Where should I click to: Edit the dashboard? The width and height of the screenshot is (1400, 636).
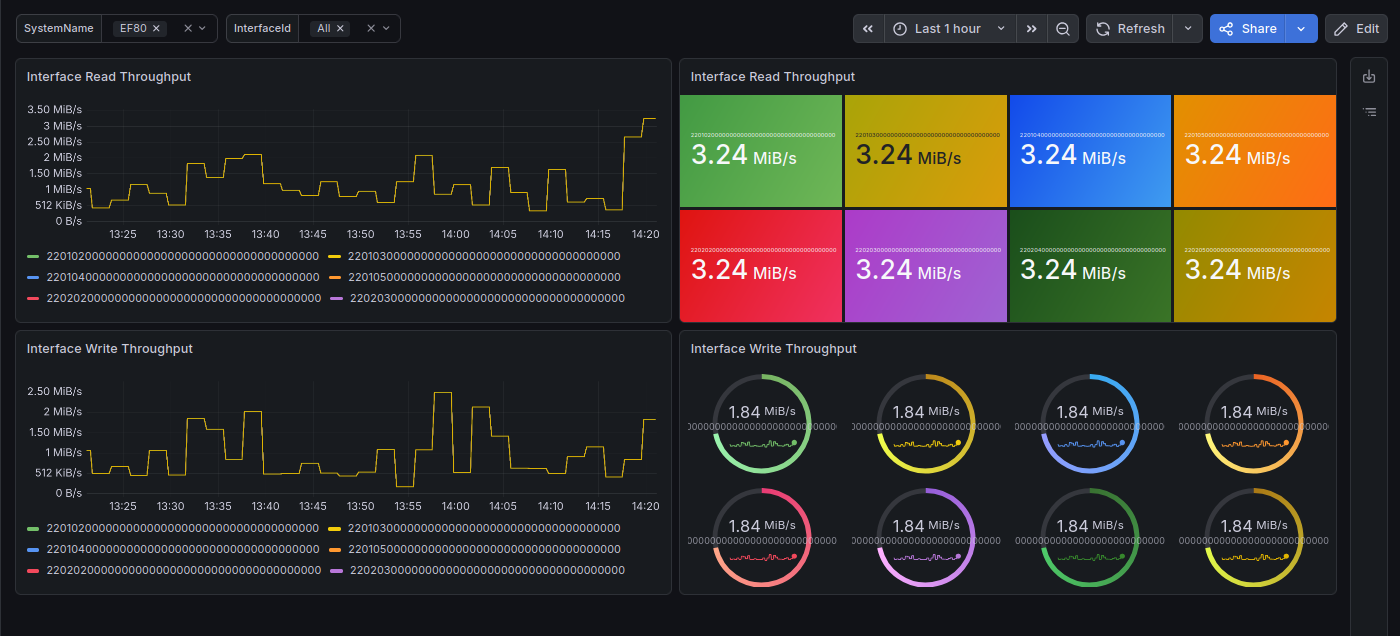[1356, 29]
